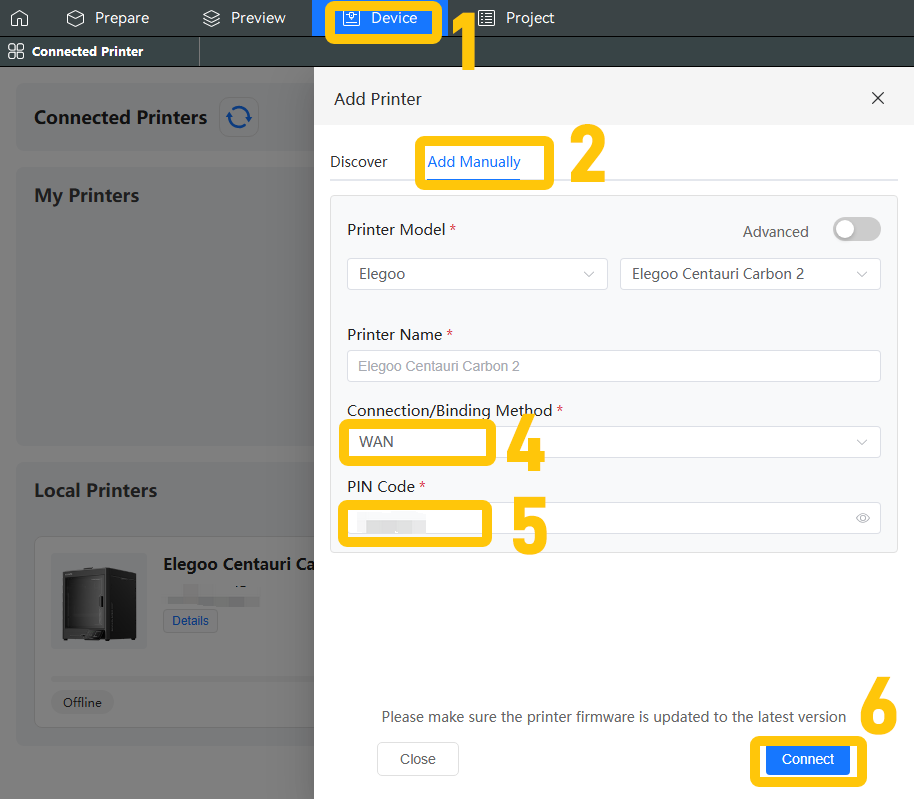Open Details for Elegoo Centauri printer

coord(190,621)
